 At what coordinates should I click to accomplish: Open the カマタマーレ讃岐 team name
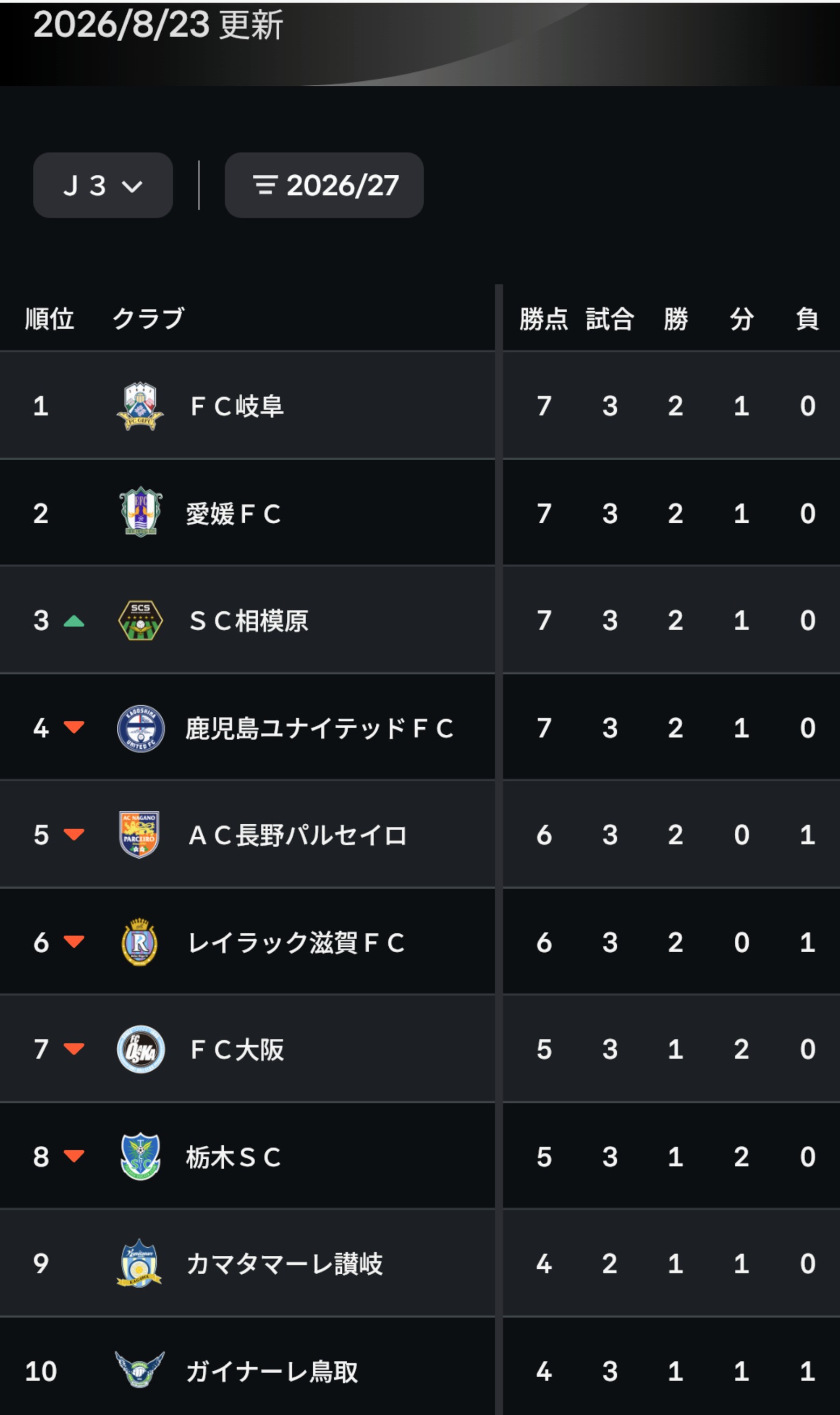click(285, 1264)
